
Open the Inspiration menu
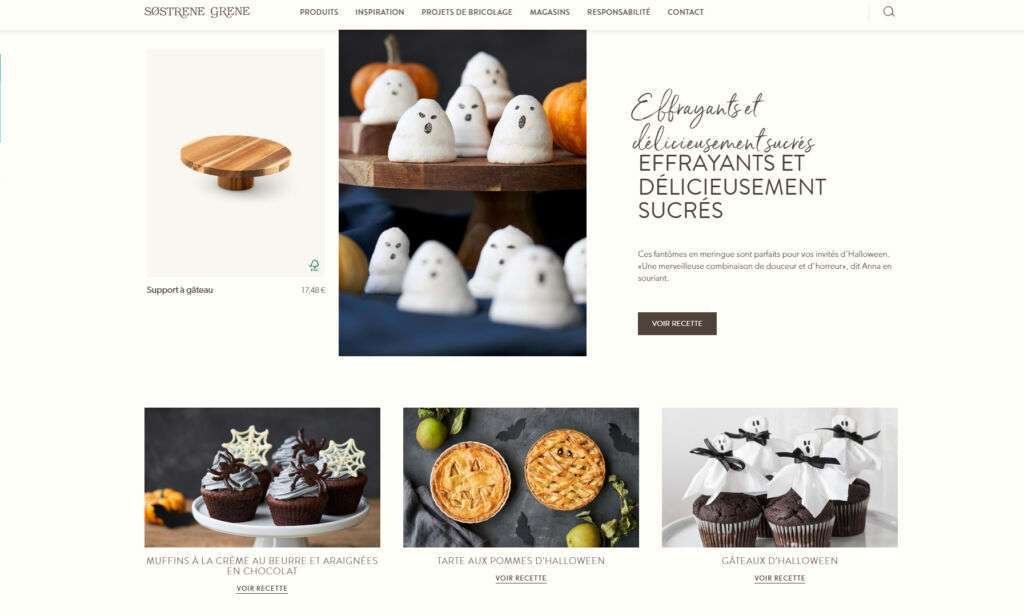tap(379, 12)
